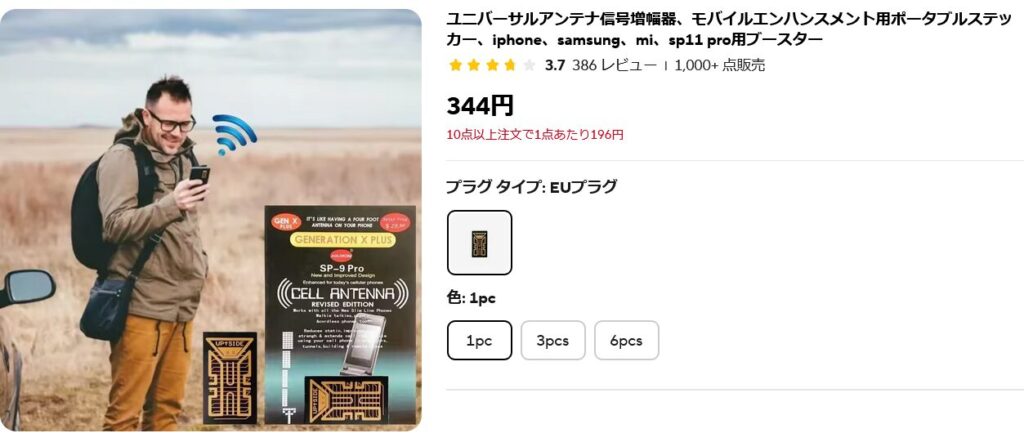
Task: Click the blue Wi-Fi signal icon
Action: (233, 134)
